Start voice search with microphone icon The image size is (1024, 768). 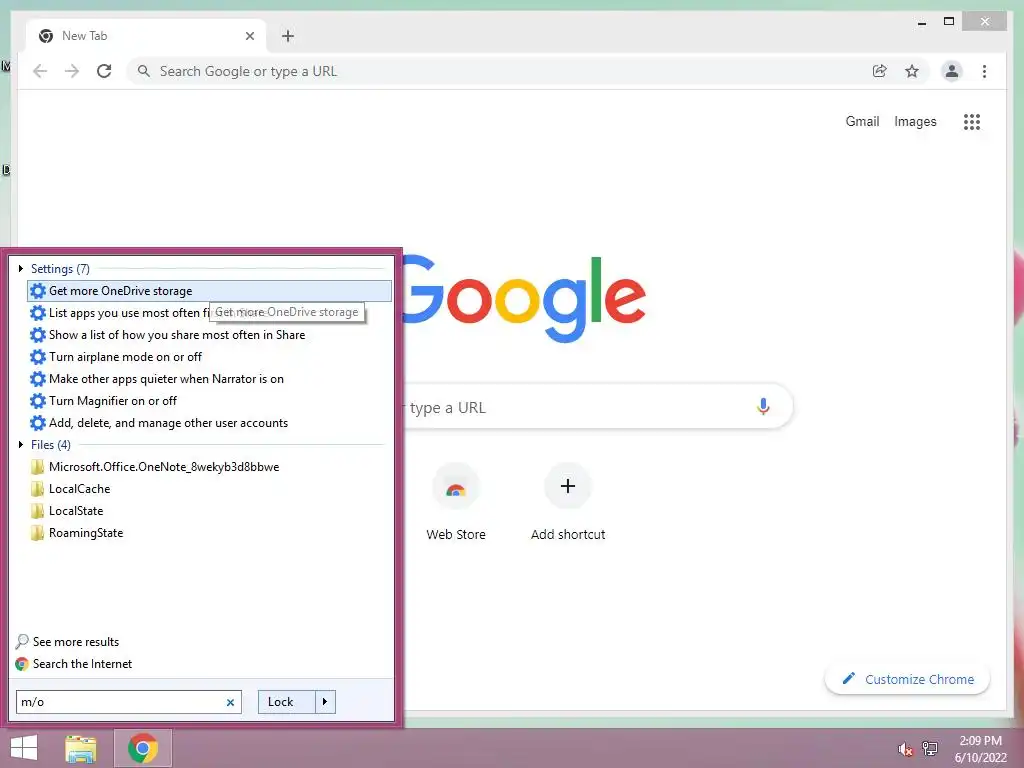(763, 407)
